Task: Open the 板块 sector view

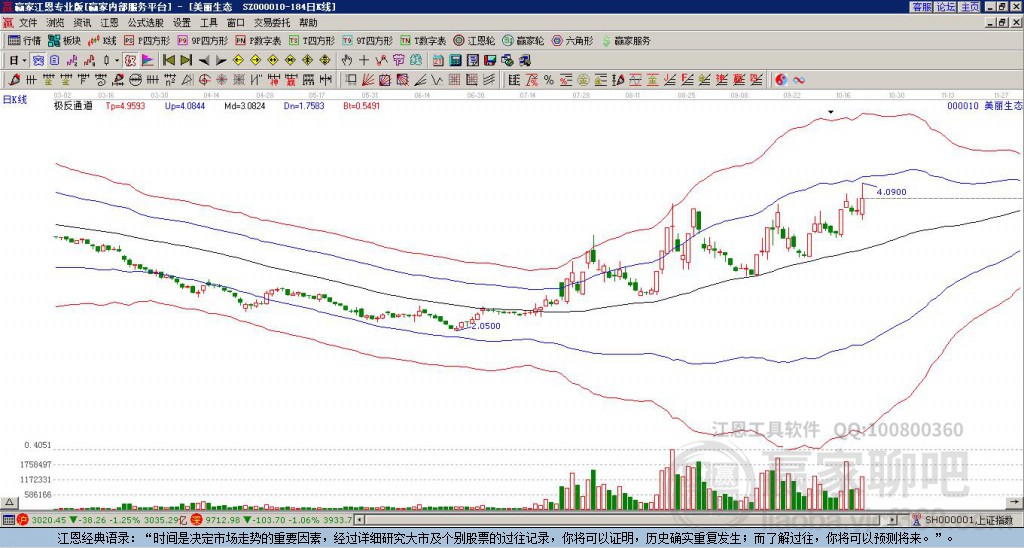Action: (64, 40)
